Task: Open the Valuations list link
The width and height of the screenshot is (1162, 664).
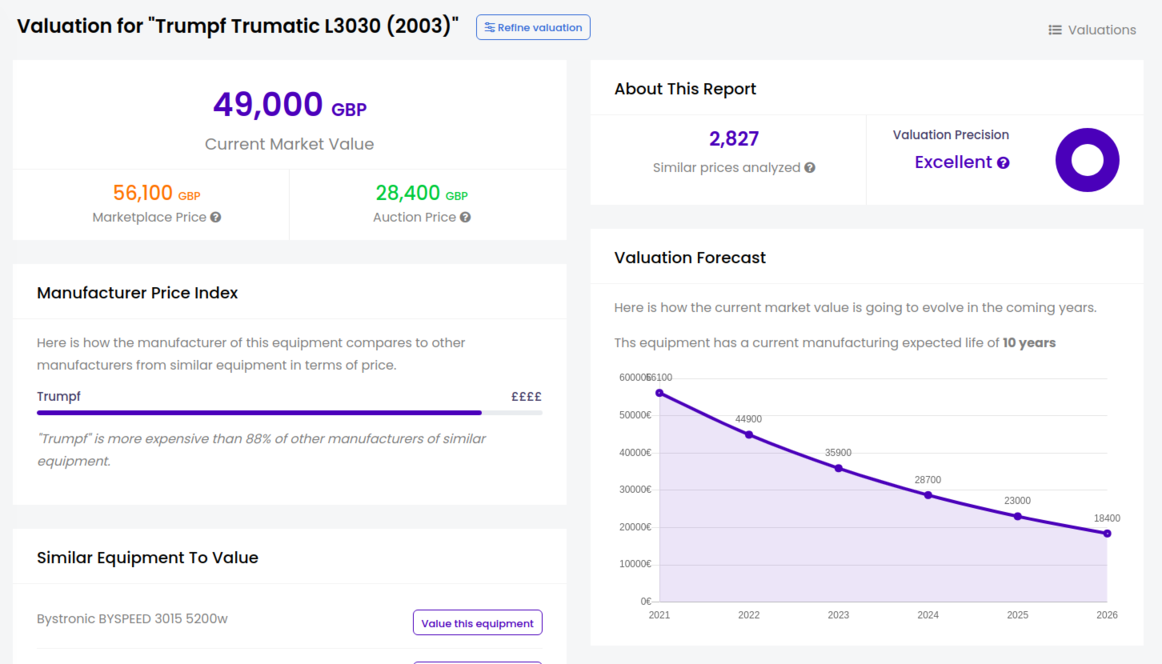Action: (x=1091, y=30)
